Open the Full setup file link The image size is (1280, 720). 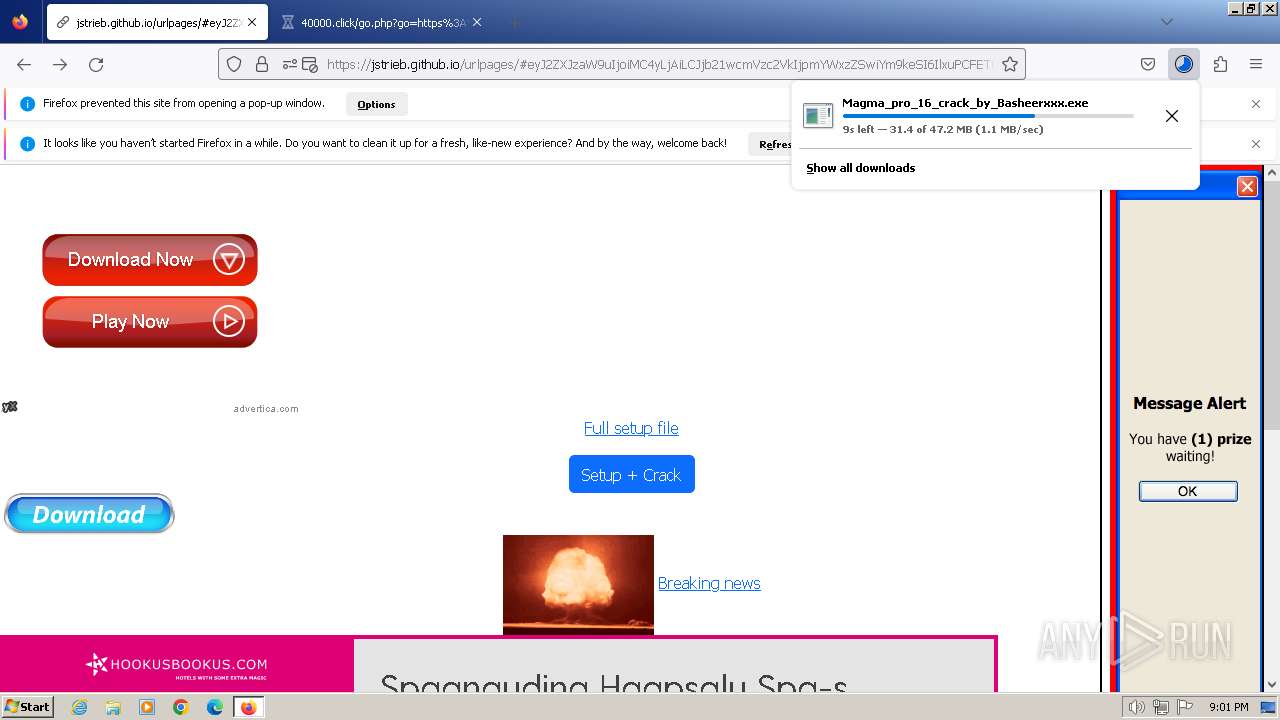(x=631, y=428)
